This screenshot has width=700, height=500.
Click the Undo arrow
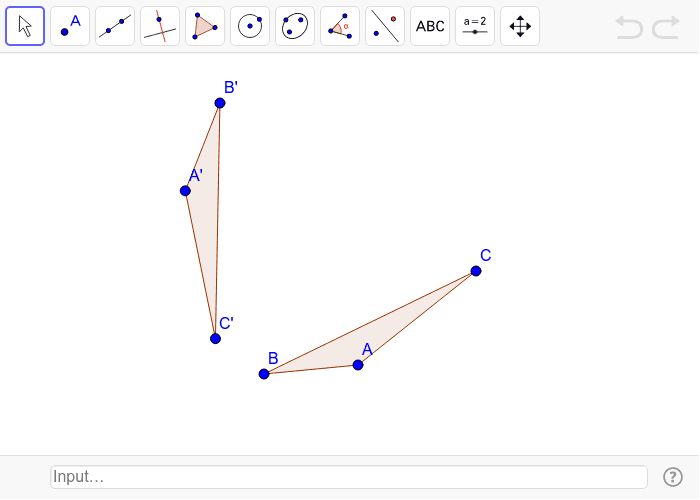coord(629,27)
